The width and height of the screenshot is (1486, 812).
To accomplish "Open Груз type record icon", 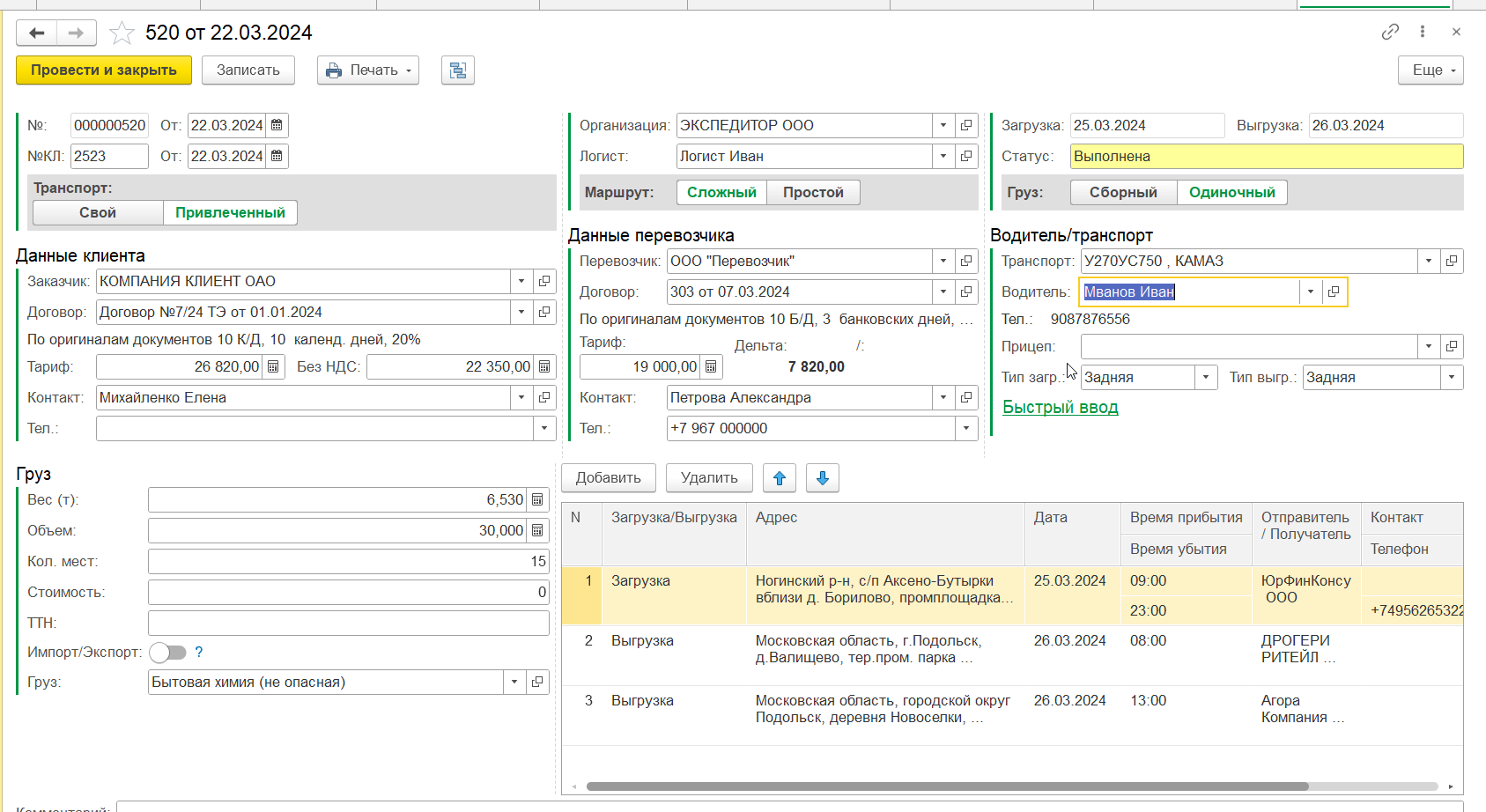I will [537, 682].
